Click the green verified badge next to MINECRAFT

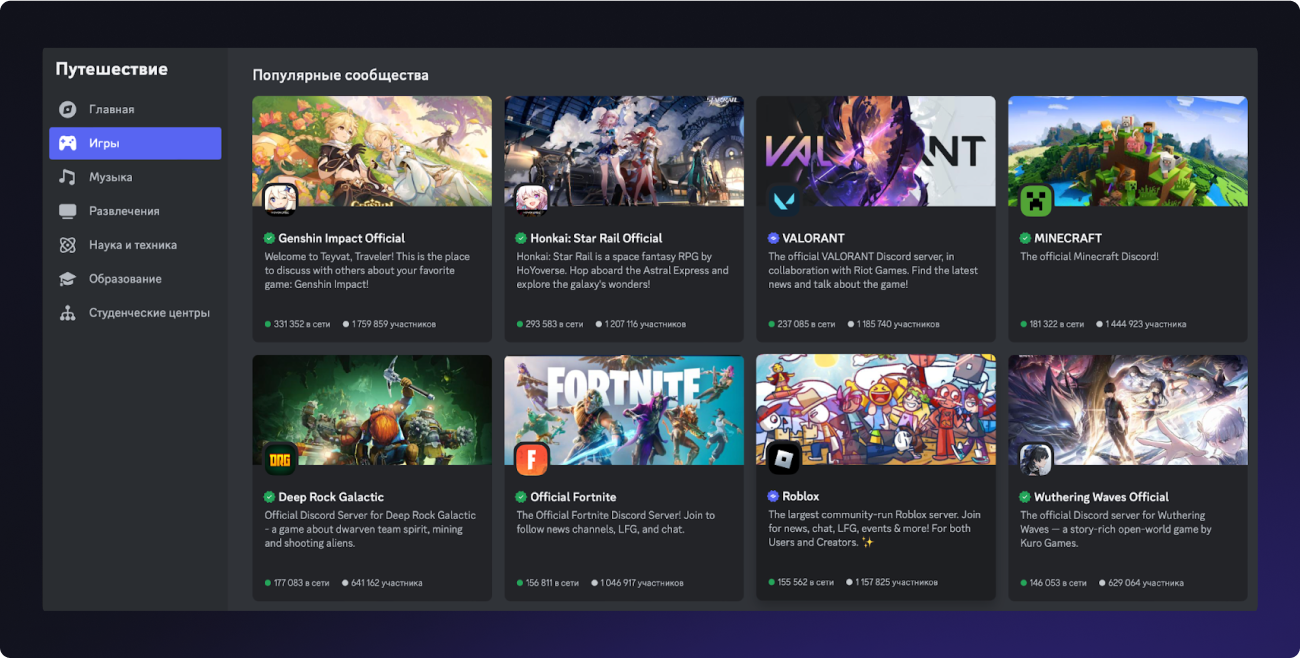click(1025, 238)
